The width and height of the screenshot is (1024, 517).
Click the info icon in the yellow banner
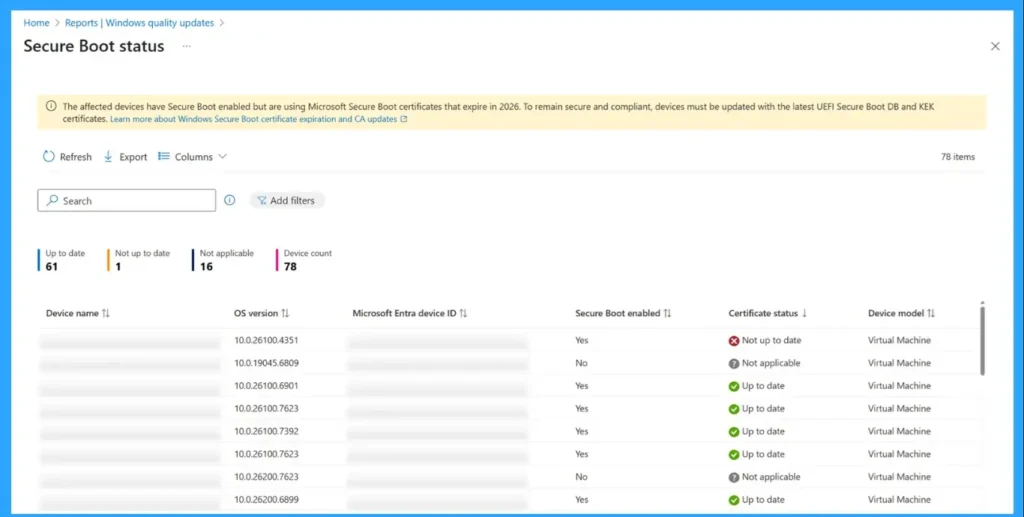click(x=51, y=106)
